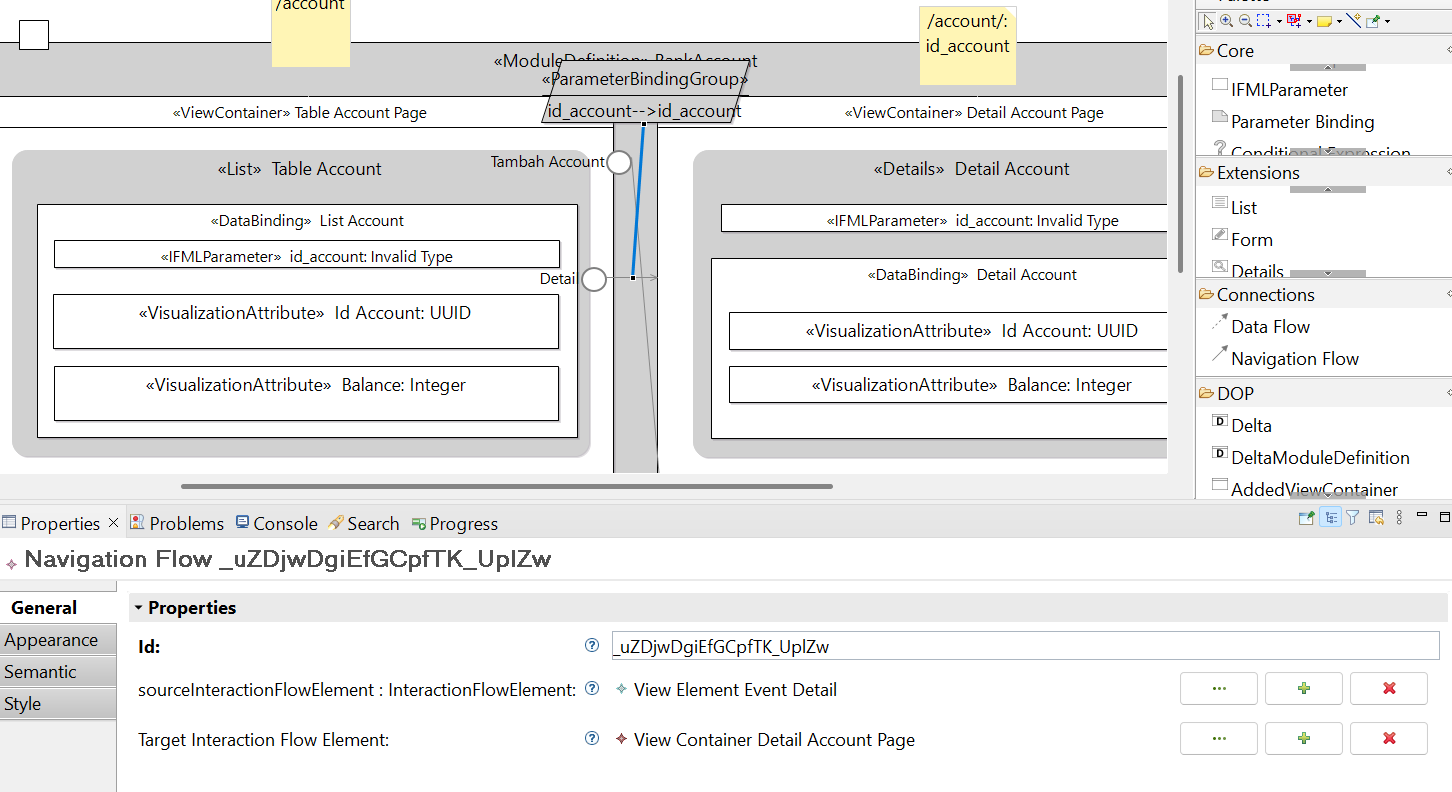1452x792 pixels.
Task: Collapse the Connections palette drawer
Action: click(1324, 294)
